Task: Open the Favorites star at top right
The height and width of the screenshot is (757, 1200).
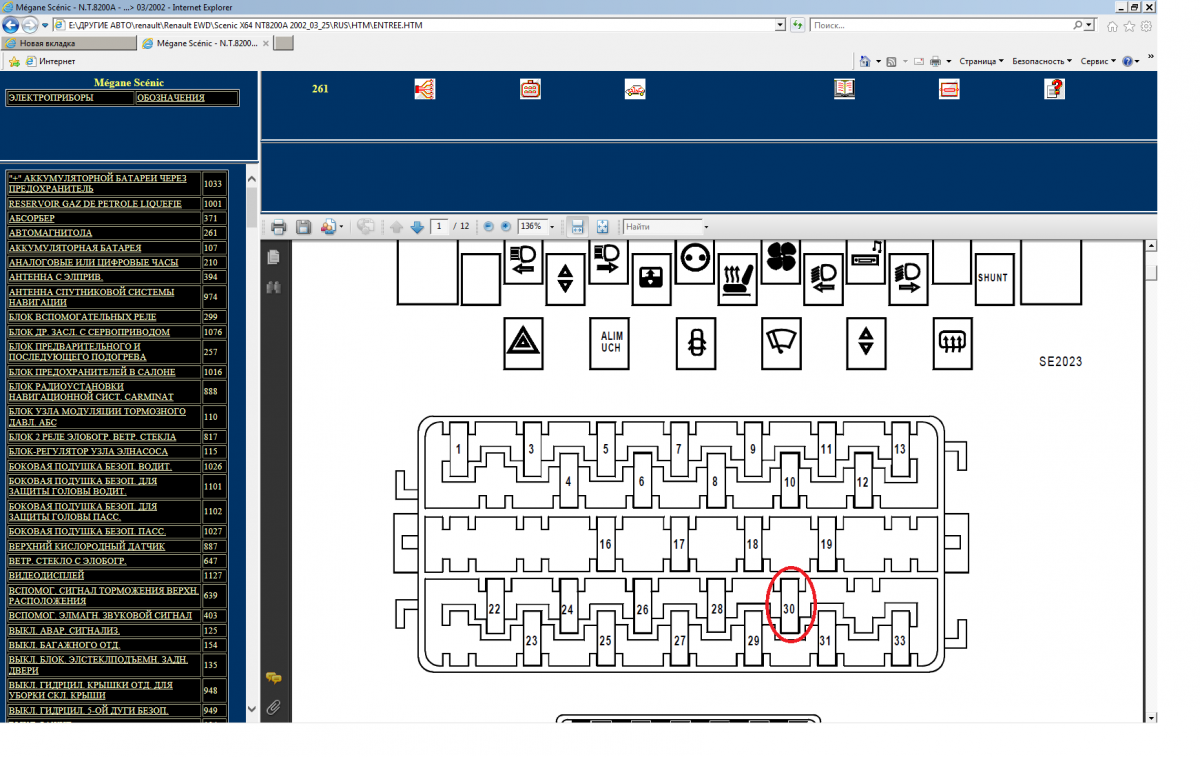Action: tap(1130, 25)
